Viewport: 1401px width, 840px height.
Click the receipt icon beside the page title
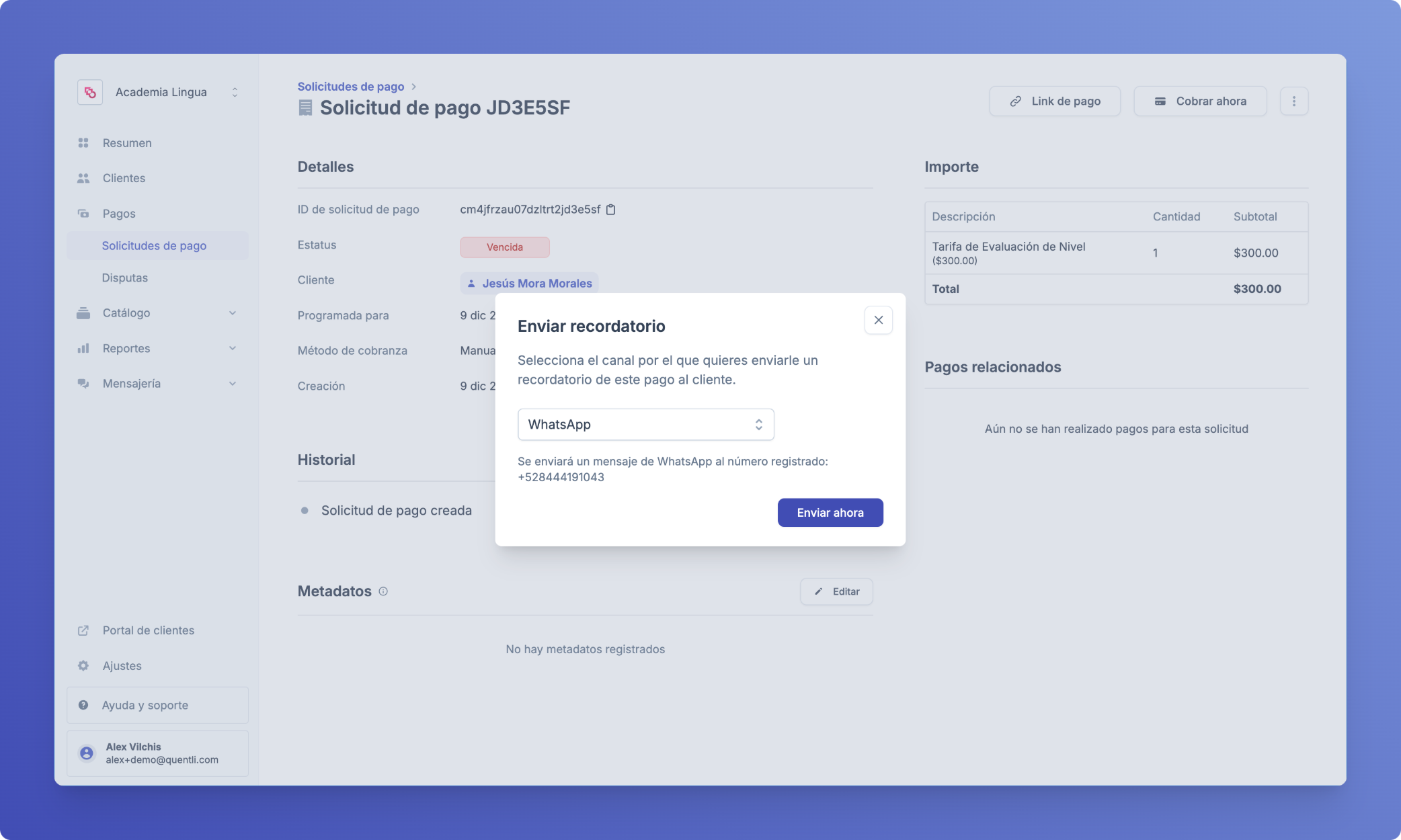tap(305, 108)
